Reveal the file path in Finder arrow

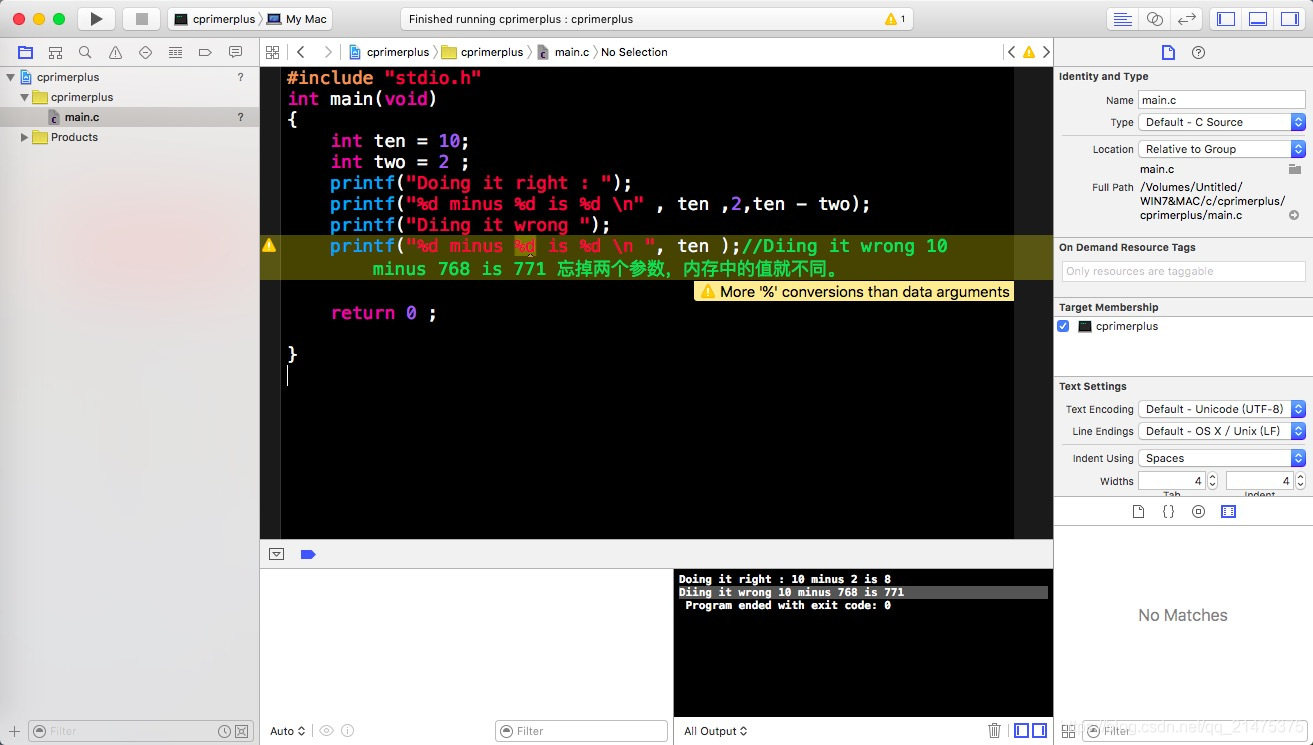point(1294,215)
